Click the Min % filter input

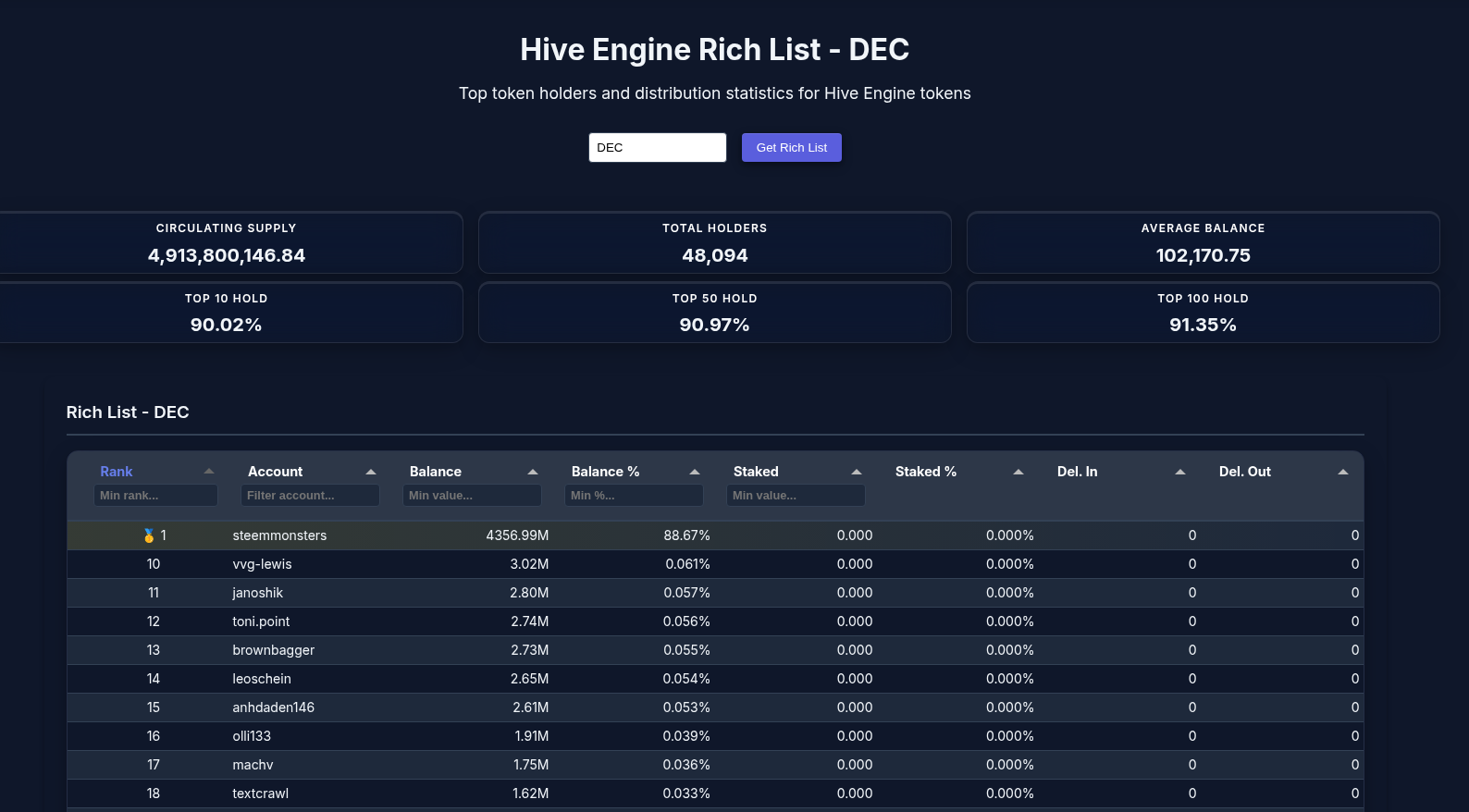tap(634, 496)
